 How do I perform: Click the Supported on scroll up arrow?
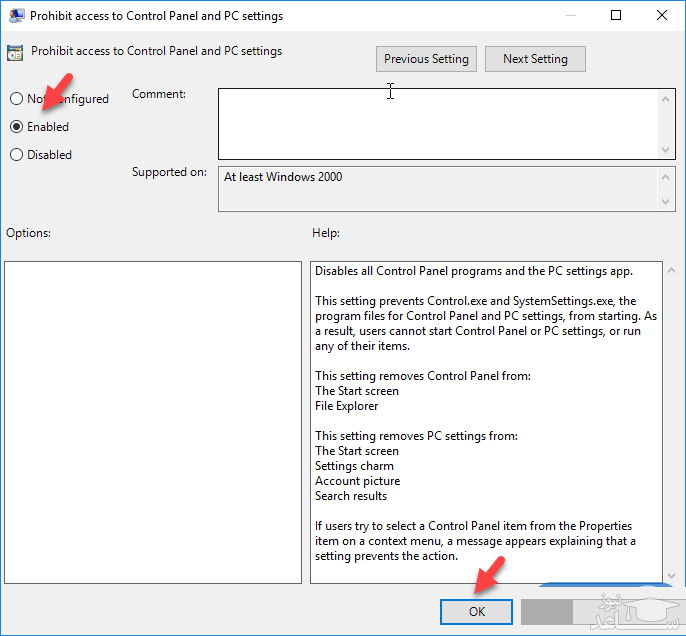667,177
